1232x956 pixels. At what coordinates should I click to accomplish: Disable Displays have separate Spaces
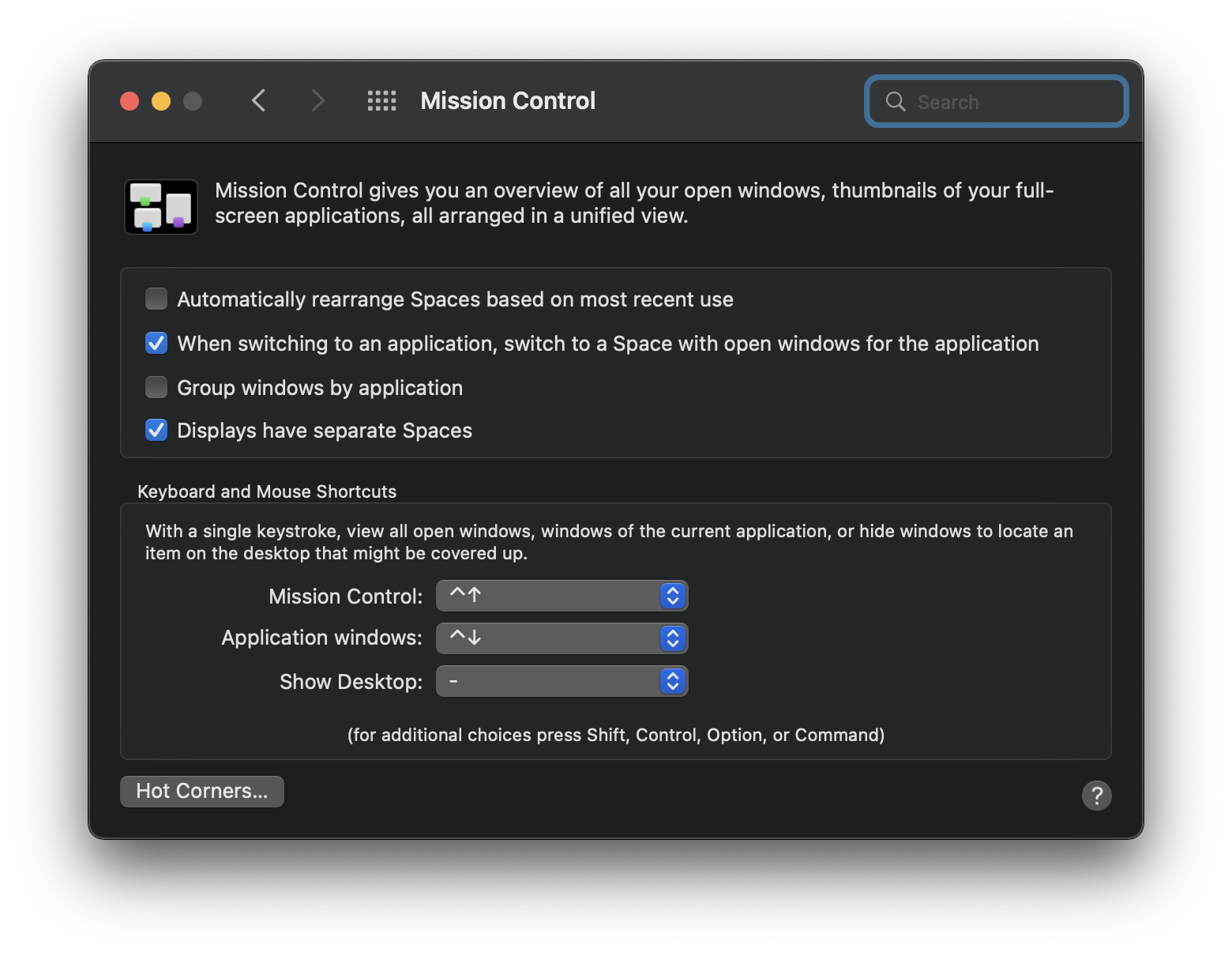[x=156, y=431]
